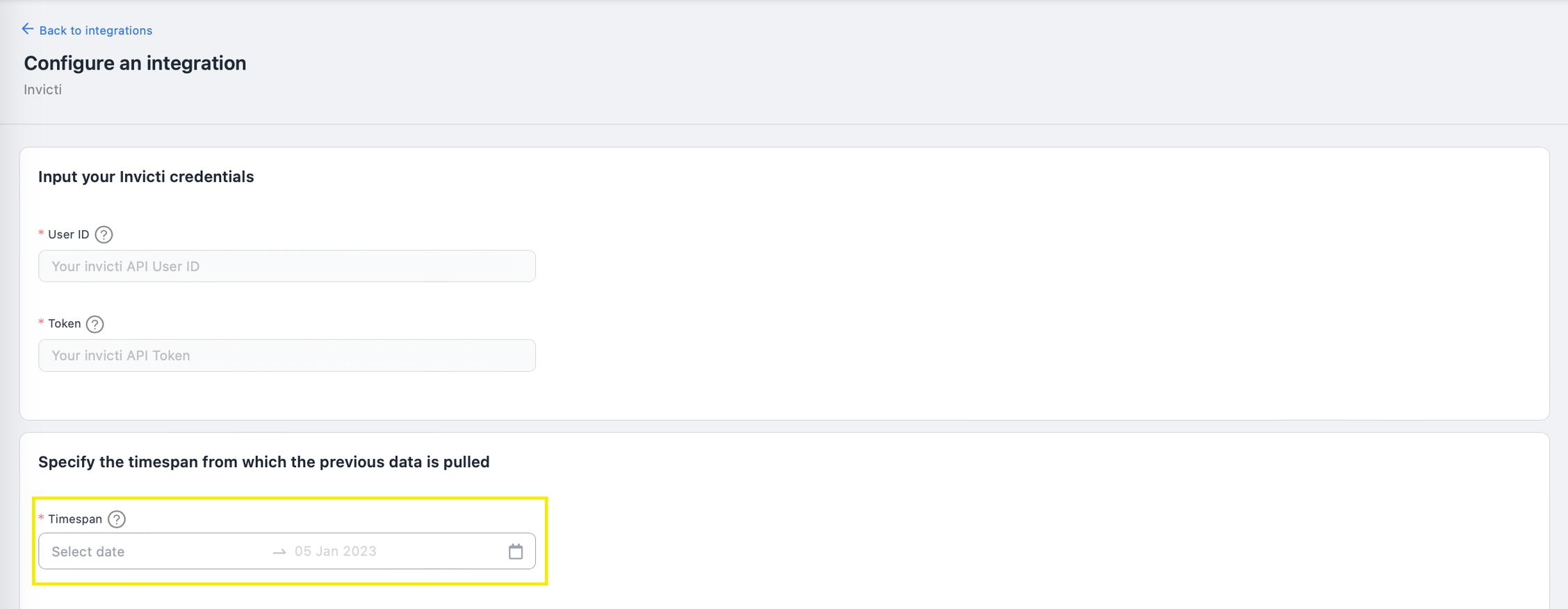Viewport: 1568px width, 609px height.
Task: Select the Configure an integration heading
Action: tap(135, 63)
